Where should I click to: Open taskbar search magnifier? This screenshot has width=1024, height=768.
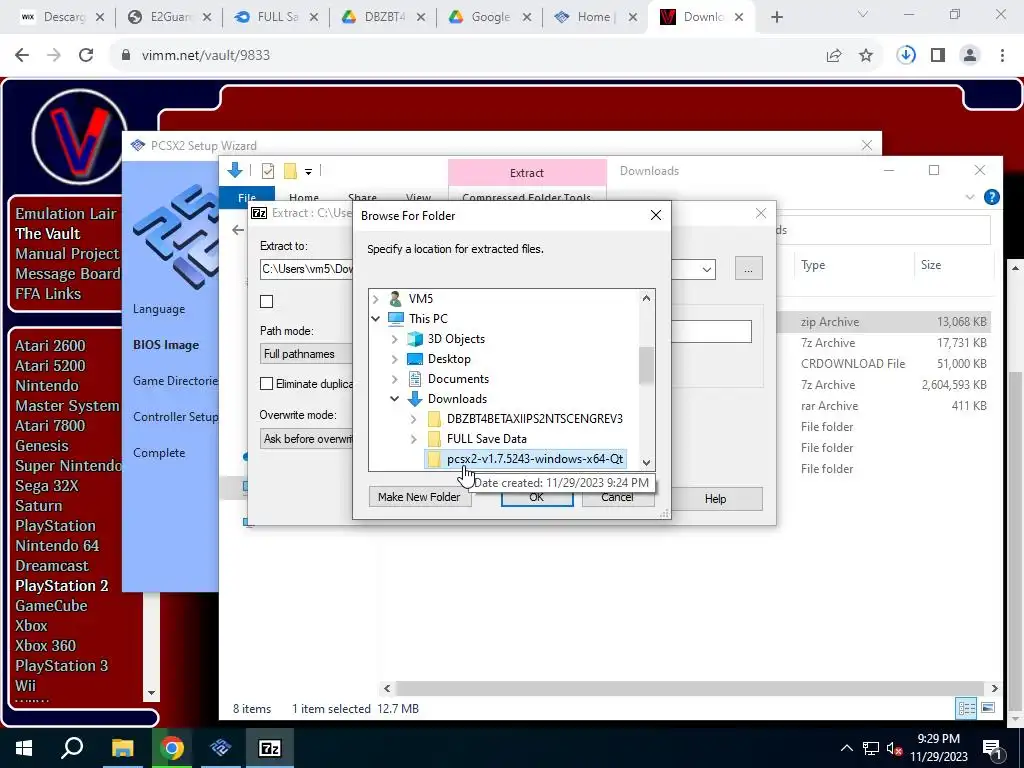[x=72, y=748]
